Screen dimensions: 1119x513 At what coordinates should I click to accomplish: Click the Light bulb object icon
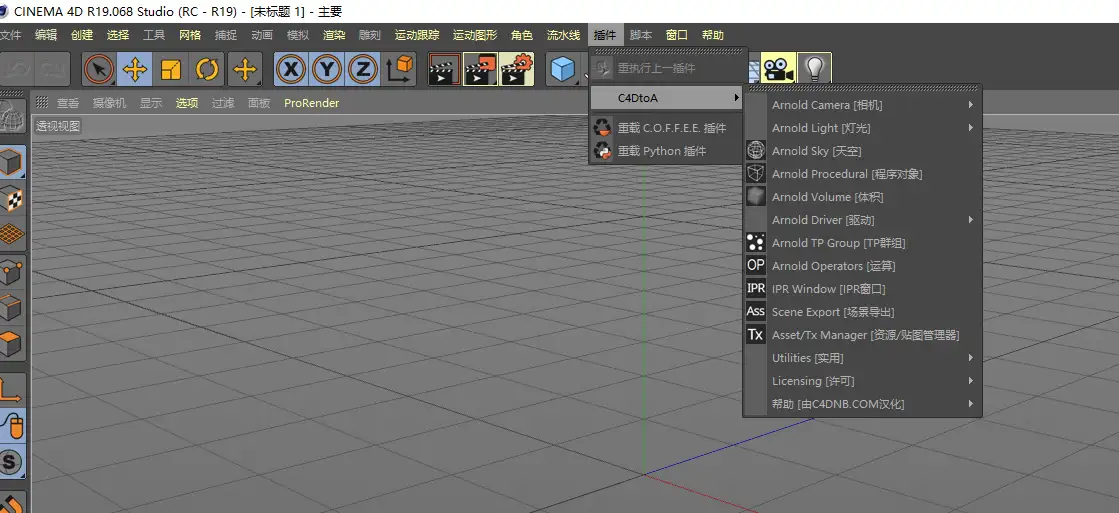pos(814,69)
